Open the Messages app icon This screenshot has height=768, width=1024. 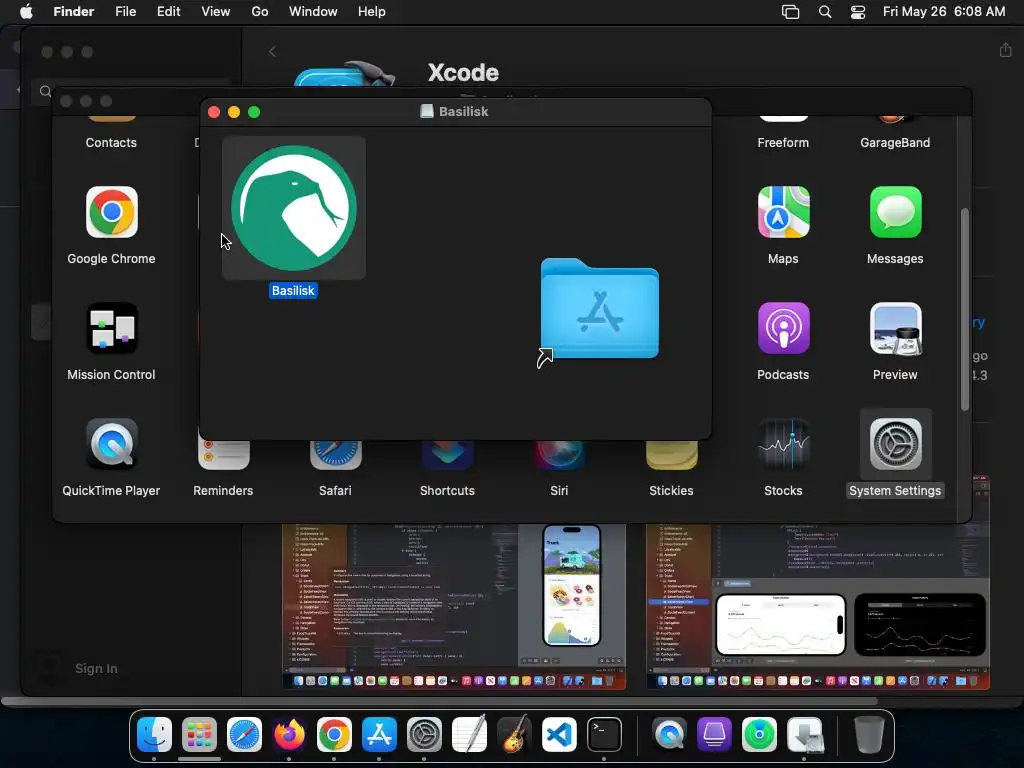[895, 212]
